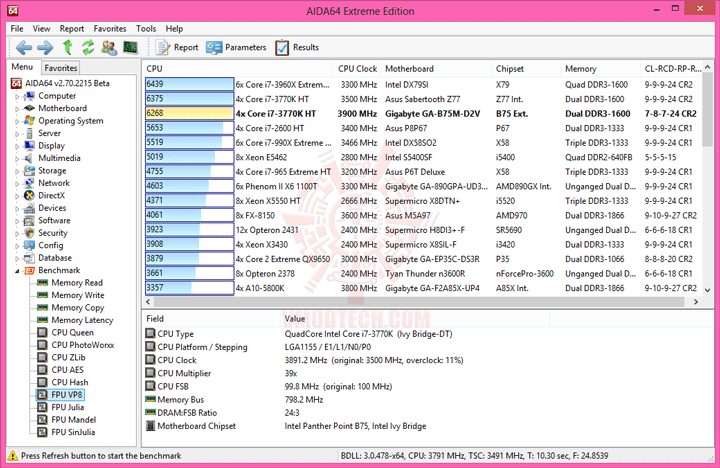
Task: Click the DirectX icon
Action: point(29,195)
